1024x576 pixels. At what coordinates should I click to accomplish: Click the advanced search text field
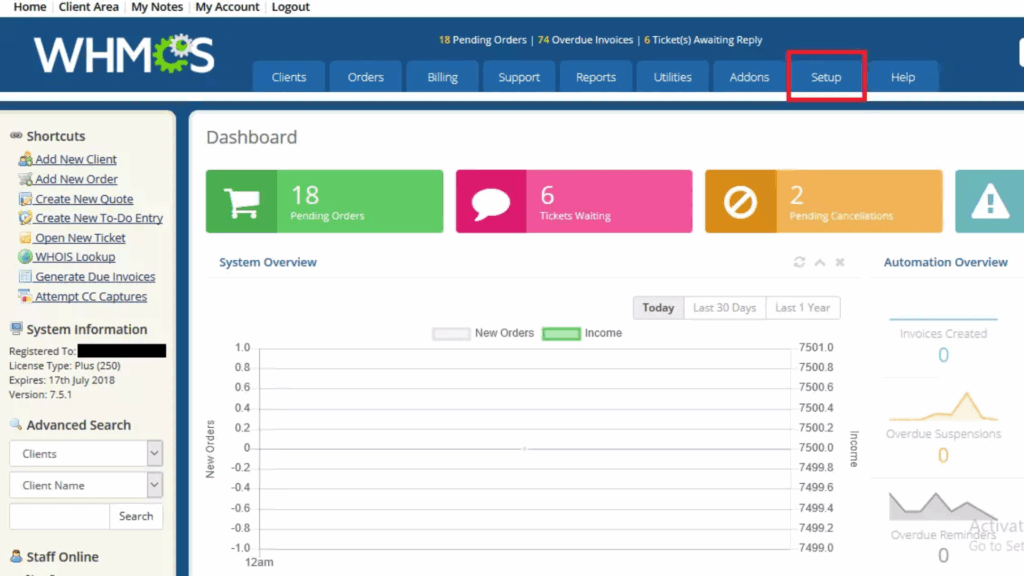point(59,516)
